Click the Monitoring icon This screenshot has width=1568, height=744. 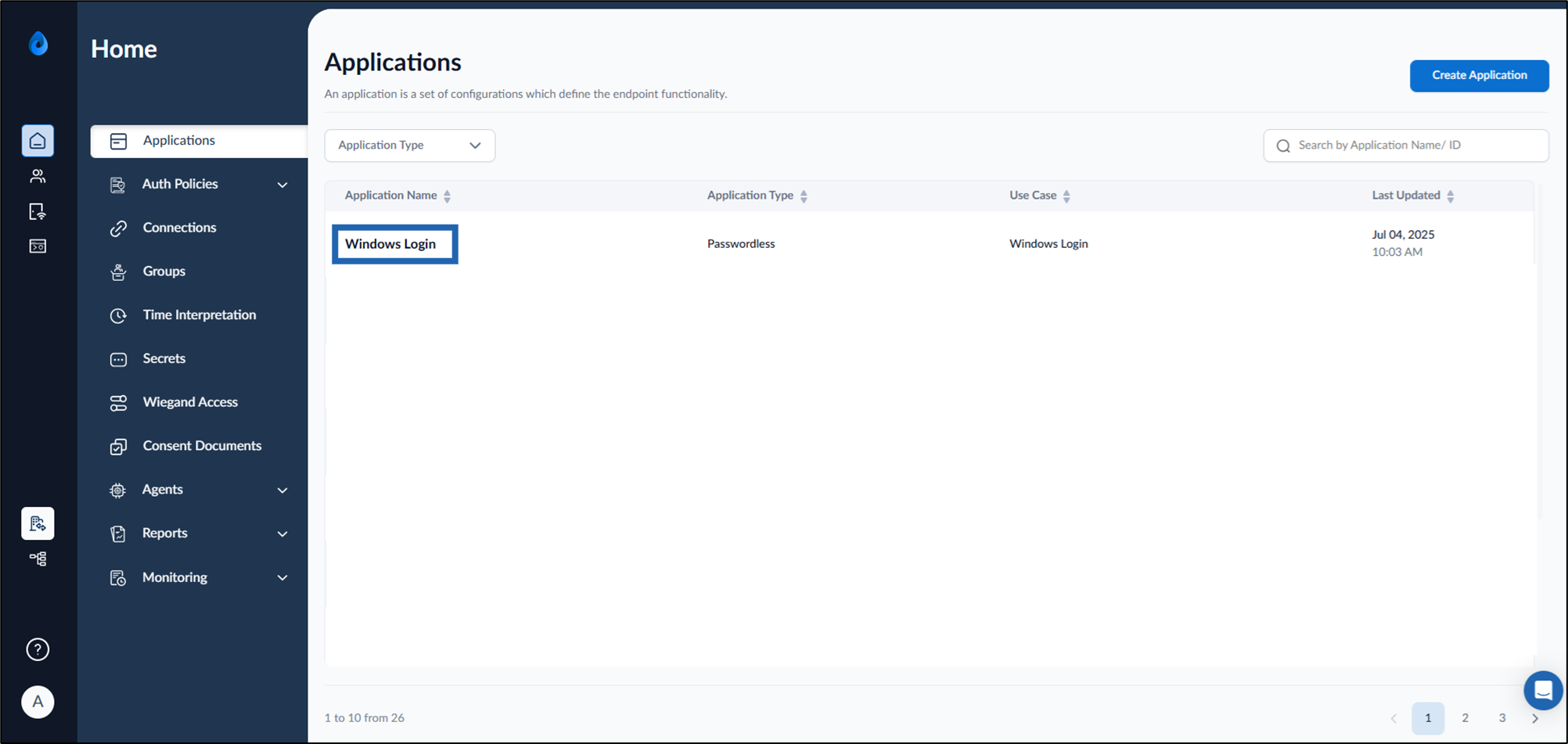[x=118, y=578]
